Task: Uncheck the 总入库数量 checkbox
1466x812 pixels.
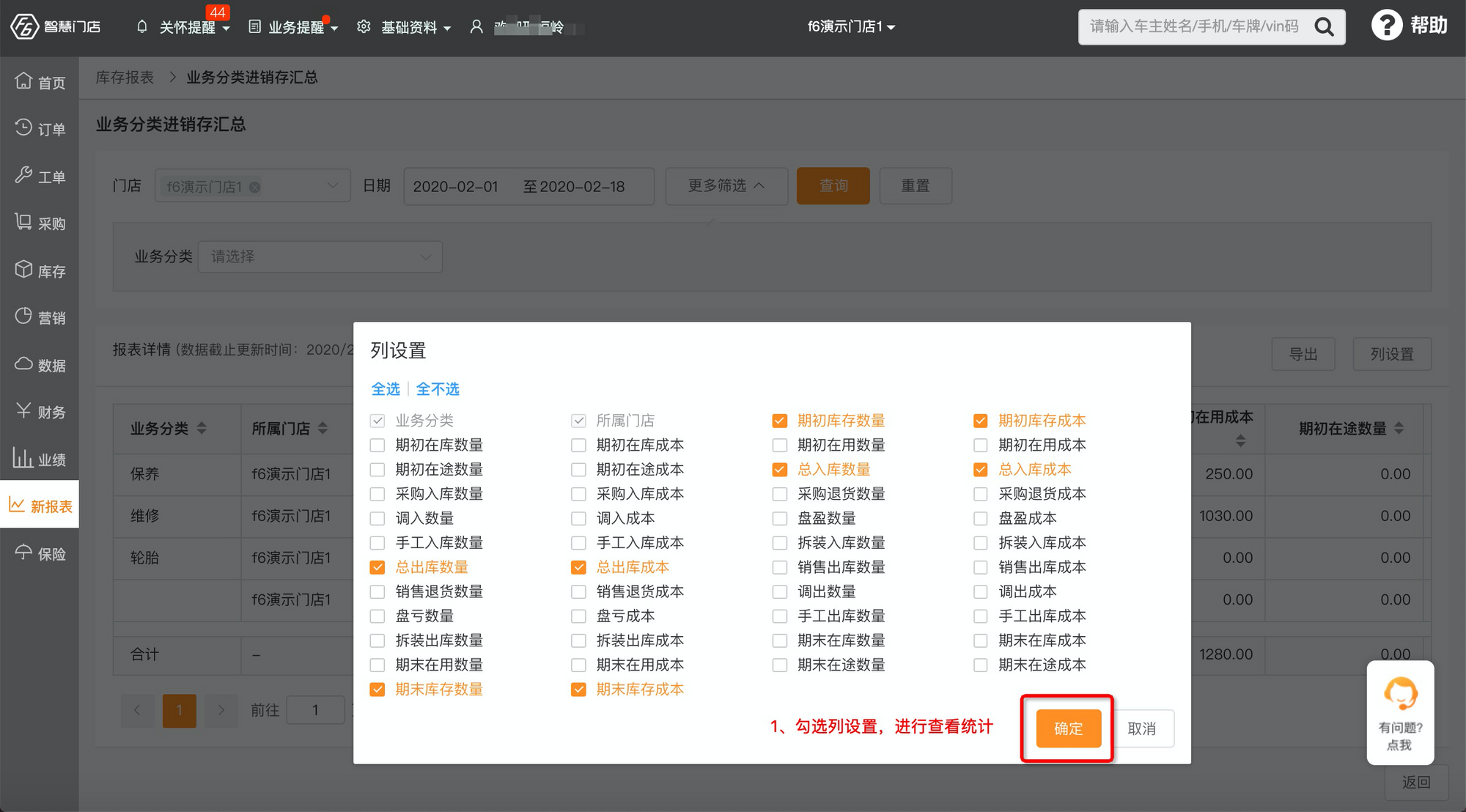Action: (x=779, y=470)
